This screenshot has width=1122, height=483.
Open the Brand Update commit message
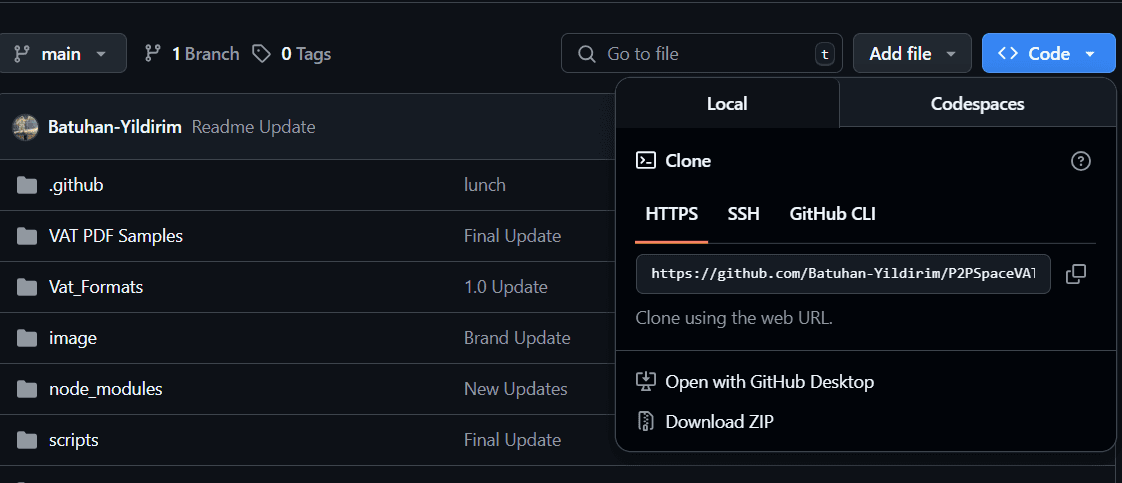pyautogui.click(x=517, y=338)
